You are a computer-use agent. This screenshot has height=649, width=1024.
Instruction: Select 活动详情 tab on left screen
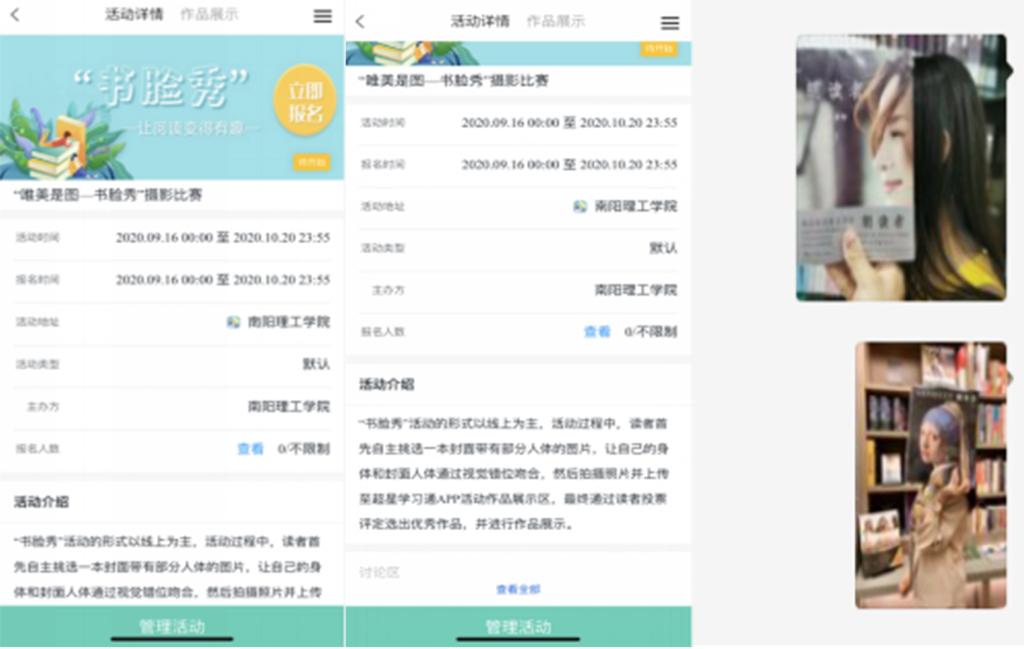pyautogui.click(x=134, y=15)
